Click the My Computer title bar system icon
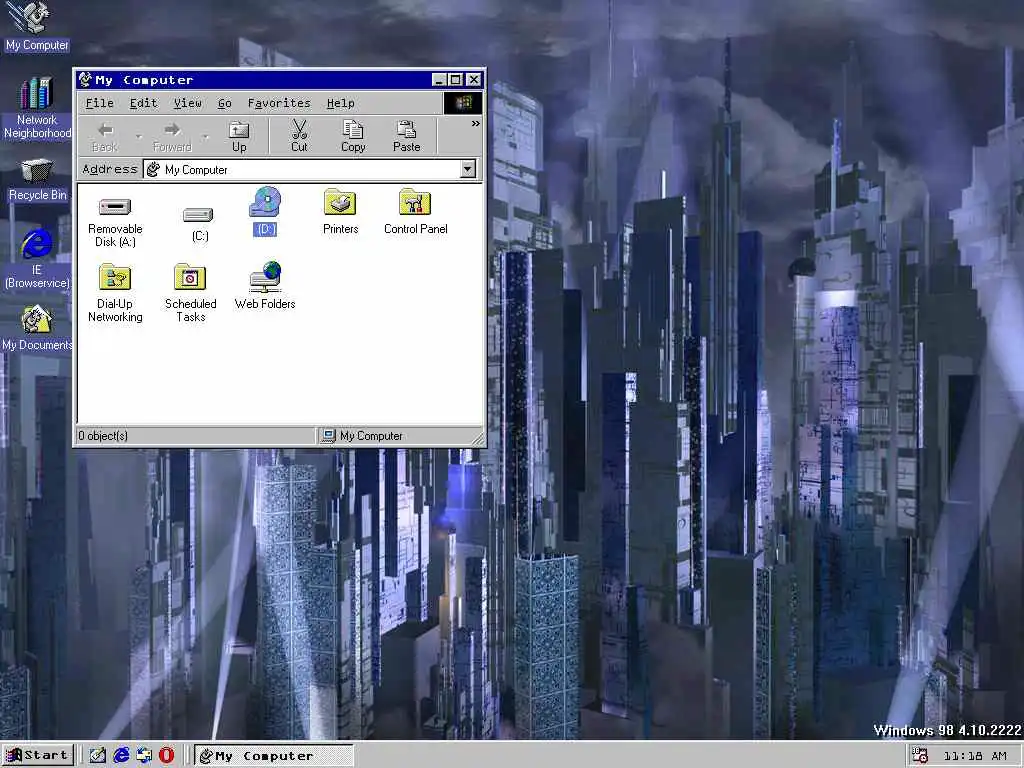 pos(85,80)
